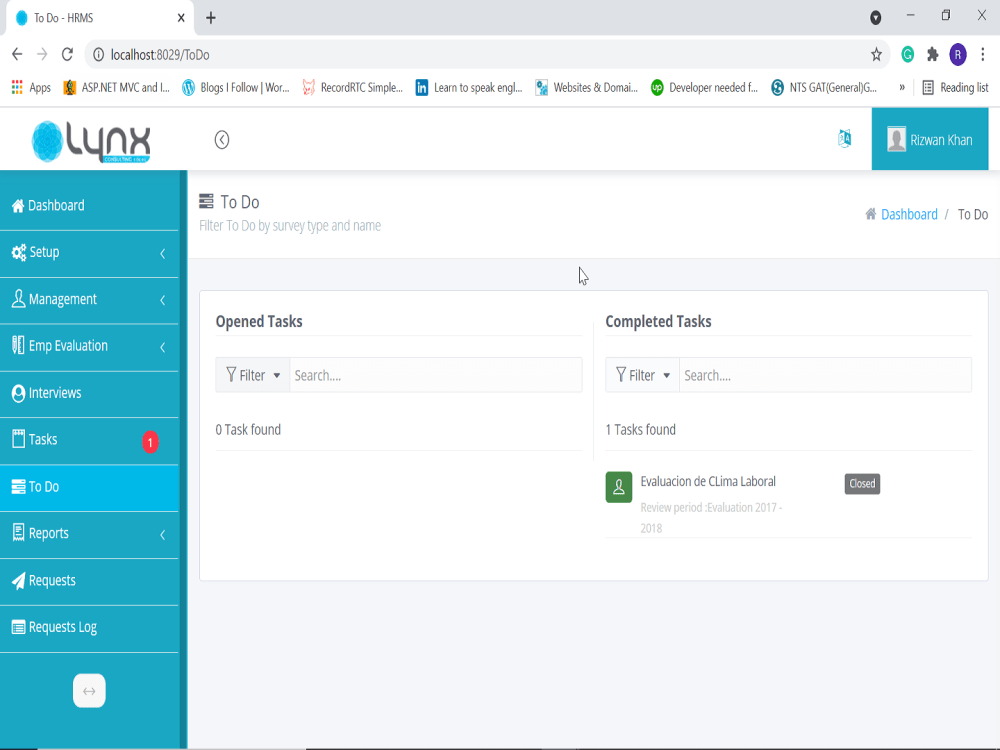This screenshot has height=750, width=1000.
Task: Click the Reports document icon
Action: (18, 533)
